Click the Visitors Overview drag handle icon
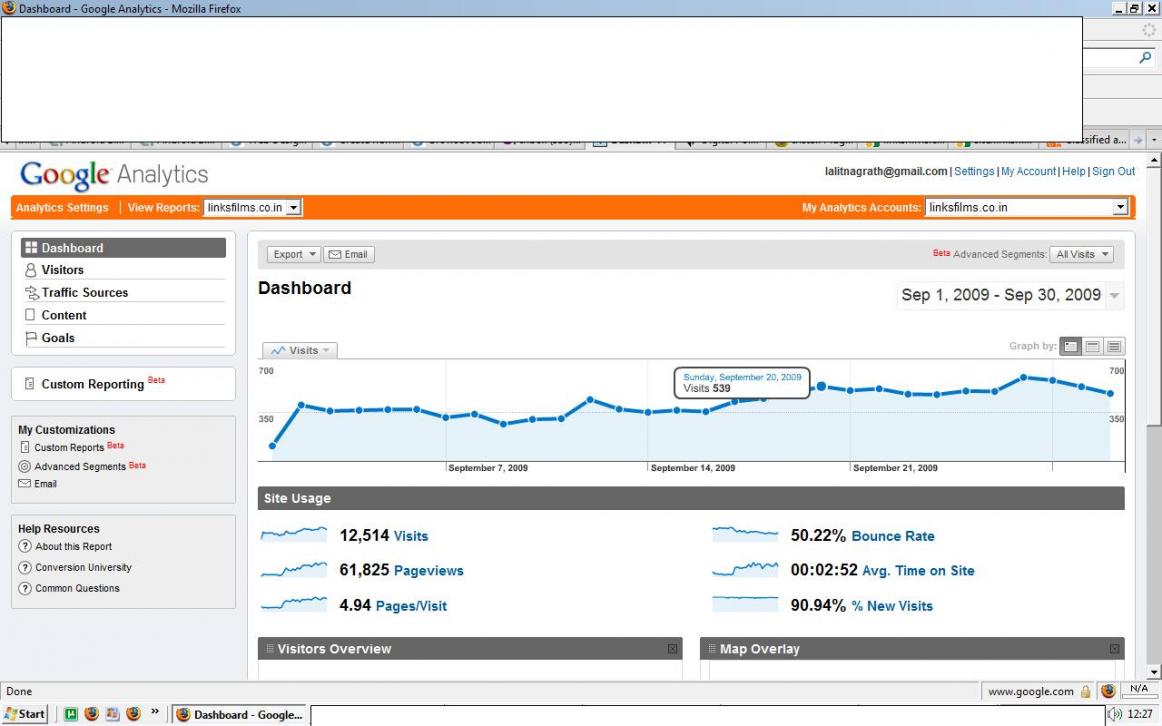Viewport: 1162px width, 726px height. coord(270,649)
